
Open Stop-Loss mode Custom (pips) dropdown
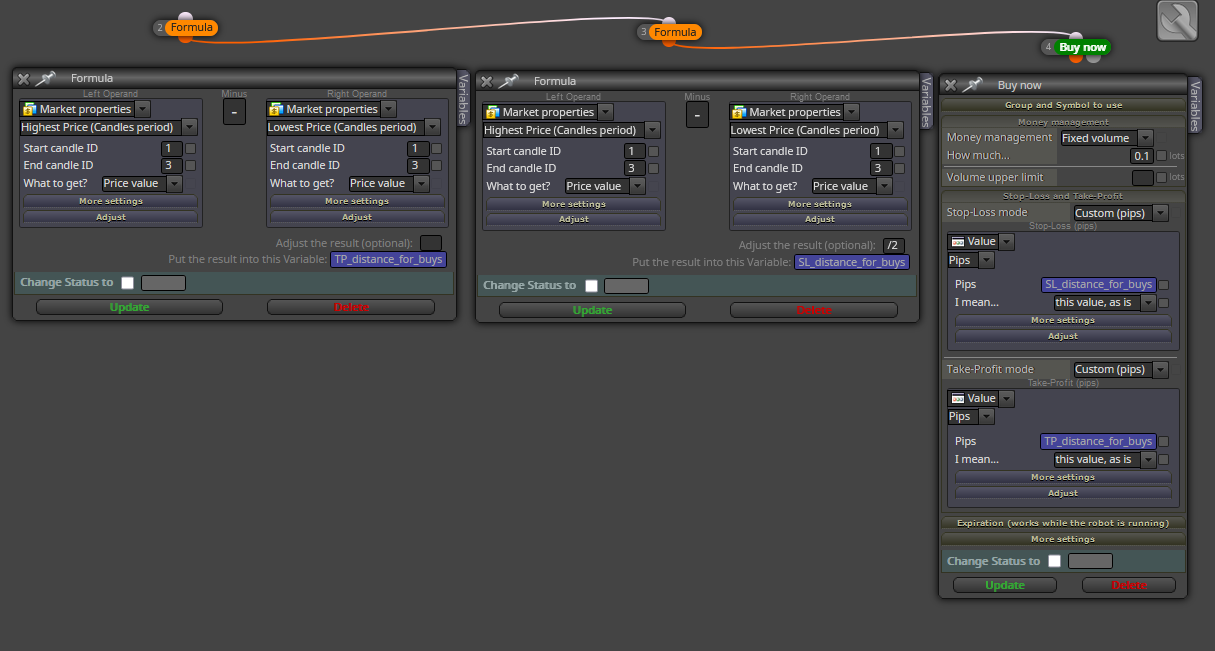[x=1121, y=213]
